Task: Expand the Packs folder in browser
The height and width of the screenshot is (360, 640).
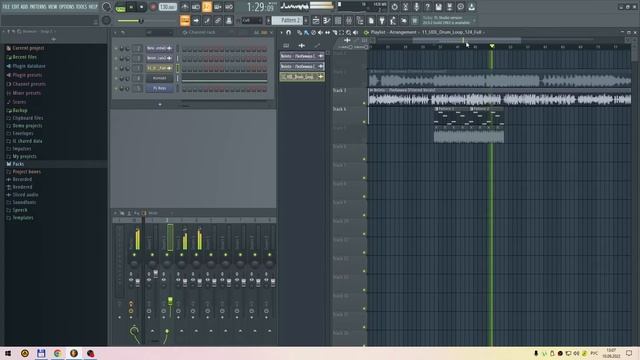Action: [18, 164]
